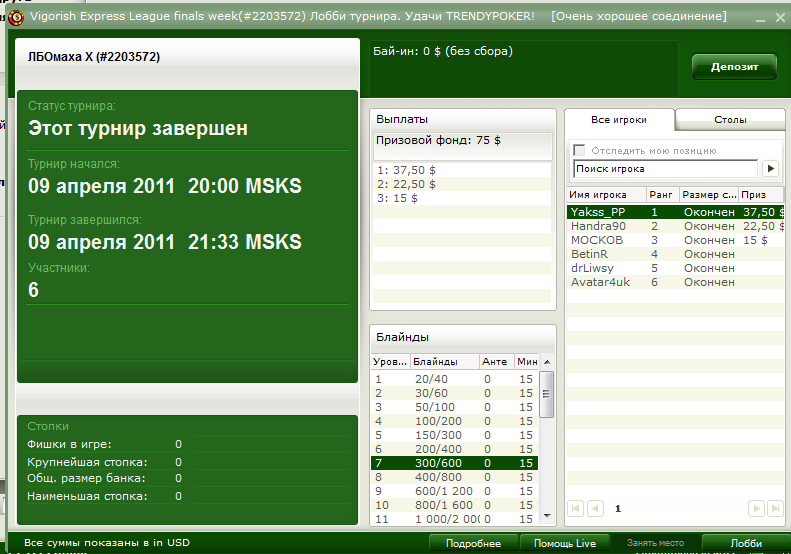
Task: Click the 'Блайнды' column header
Action: click(444, 362)
